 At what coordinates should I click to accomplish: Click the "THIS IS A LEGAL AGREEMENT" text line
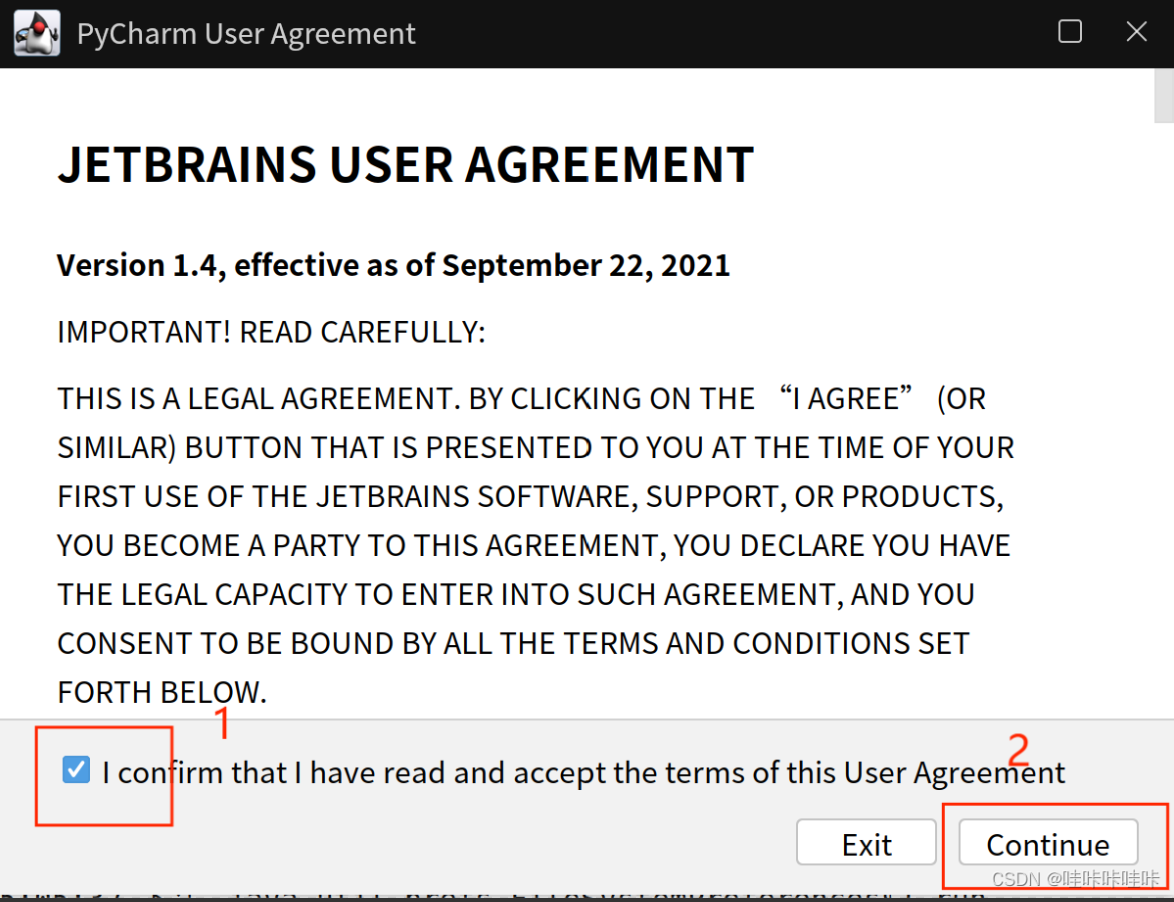[x=521, y=399]
